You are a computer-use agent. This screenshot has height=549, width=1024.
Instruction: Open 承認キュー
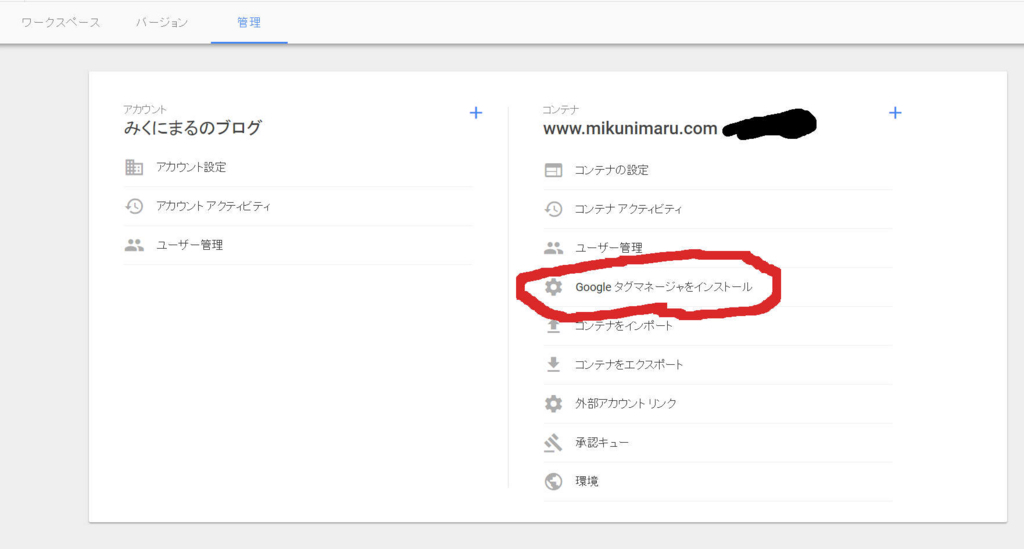[x=602, y=443]
